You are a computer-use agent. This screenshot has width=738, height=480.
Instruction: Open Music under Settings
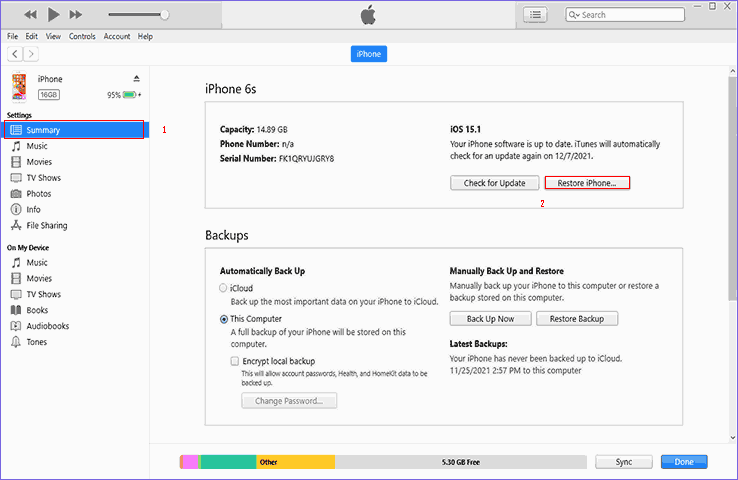(37, 146)
